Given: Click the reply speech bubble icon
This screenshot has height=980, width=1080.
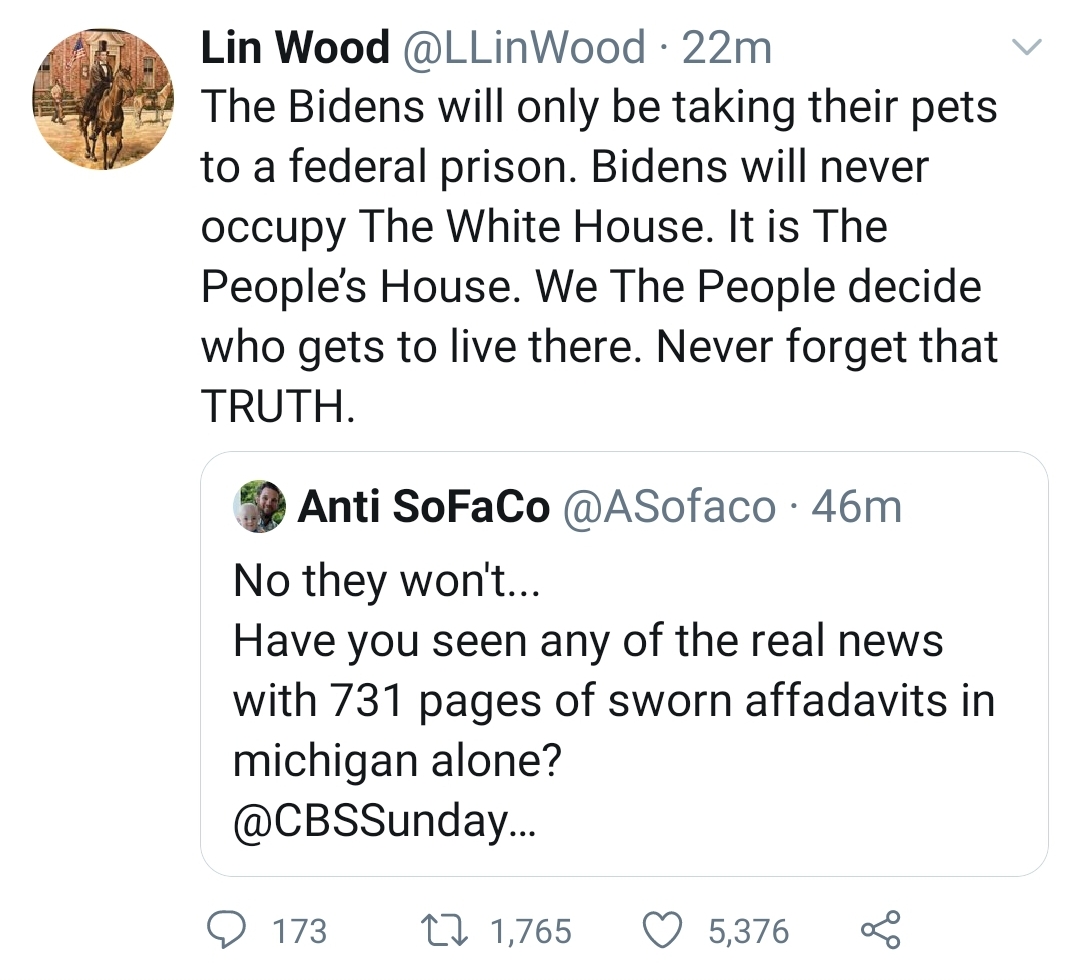Looking at the screenshot, I should pyautogui.click(x=228, y=930).
